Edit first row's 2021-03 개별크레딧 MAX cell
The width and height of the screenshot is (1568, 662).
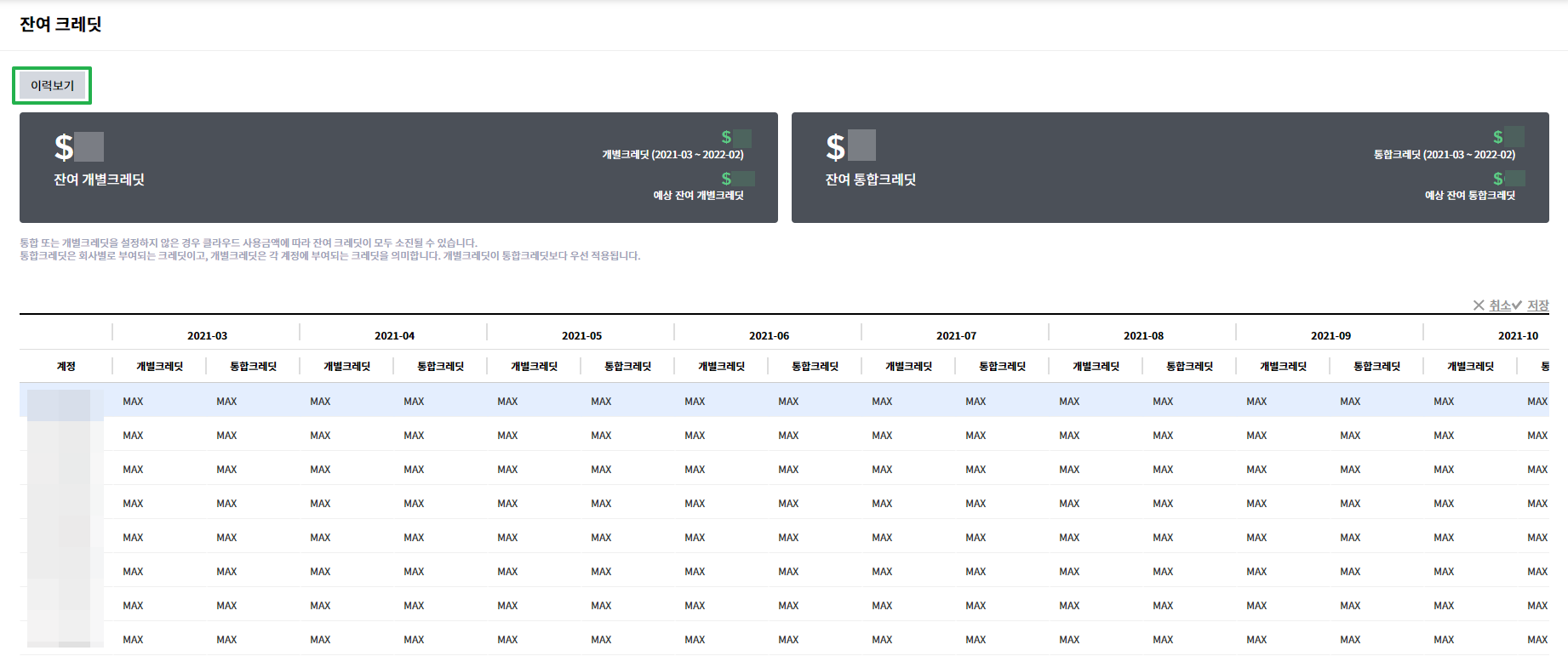133,402
